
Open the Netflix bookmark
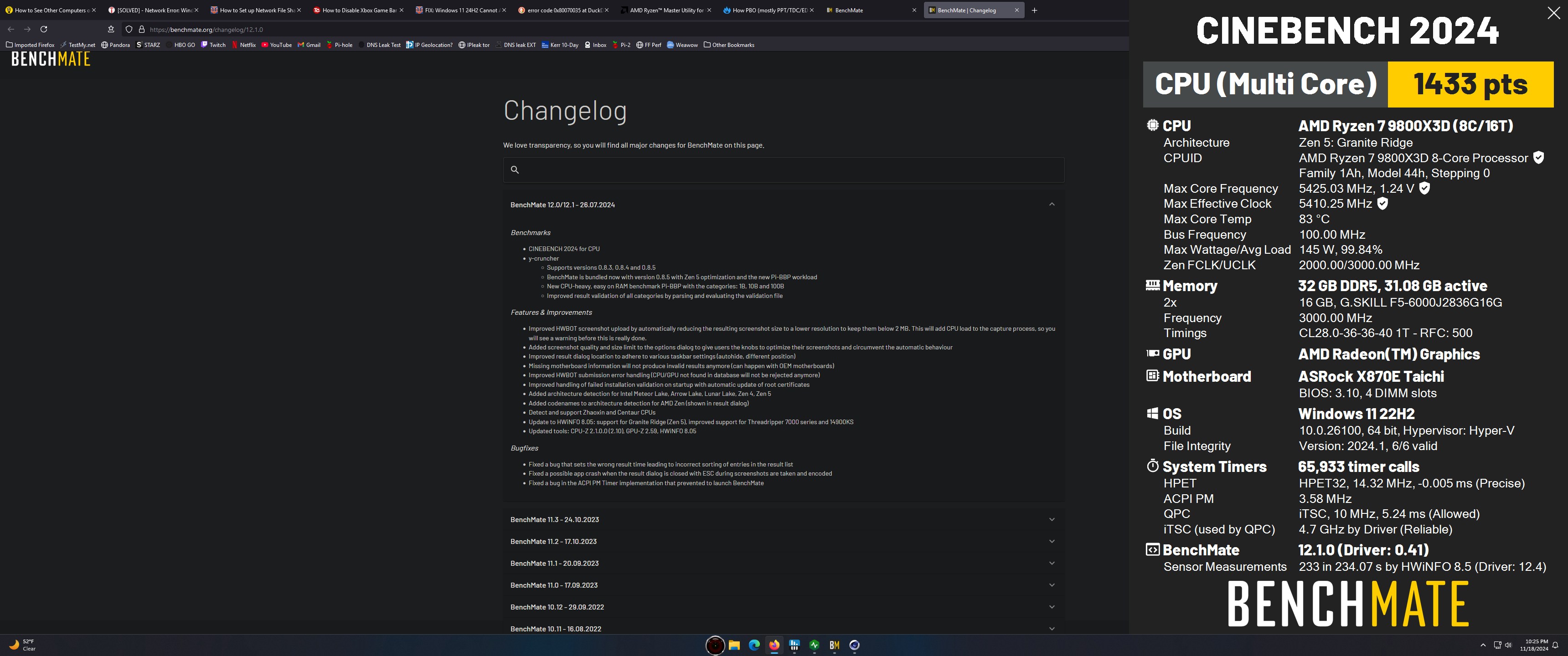click(243, 45)
